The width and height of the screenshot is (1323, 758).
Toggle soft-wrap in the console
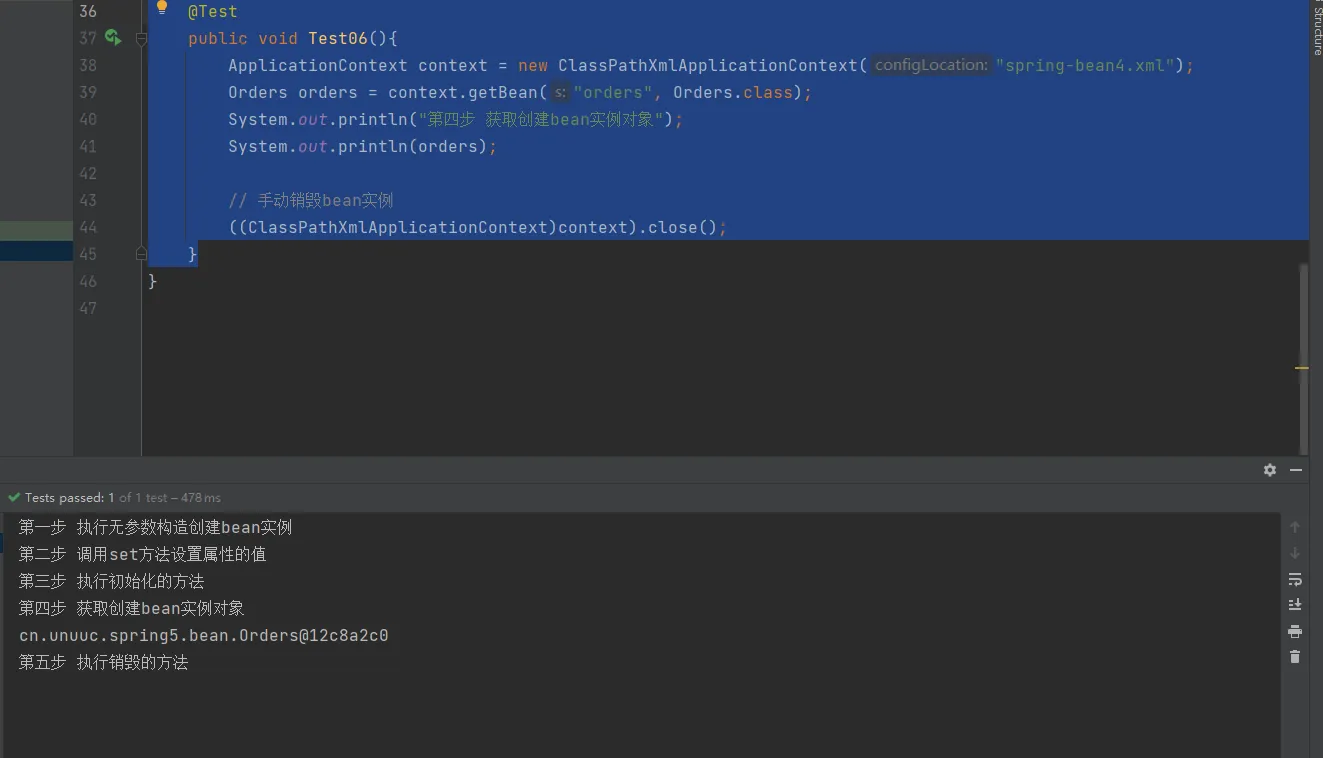pos(1295,579)
